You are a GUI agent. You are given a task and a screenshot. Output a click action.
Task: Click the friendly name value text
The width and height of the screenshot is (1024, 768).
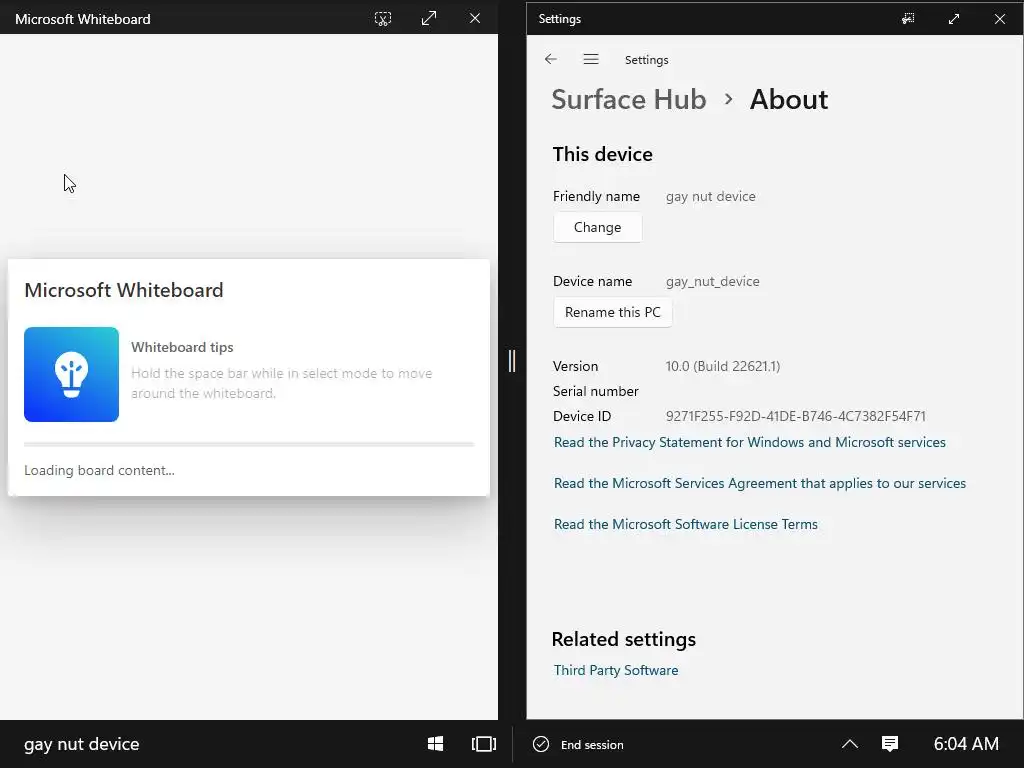click(711, 197)
